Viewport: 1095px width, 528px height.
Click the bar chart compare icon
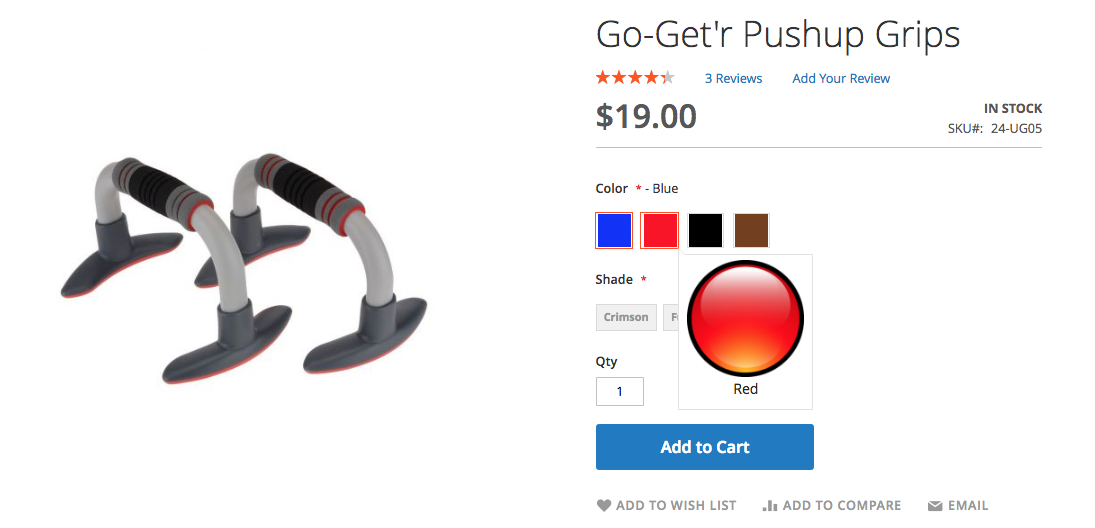point(770,506)
